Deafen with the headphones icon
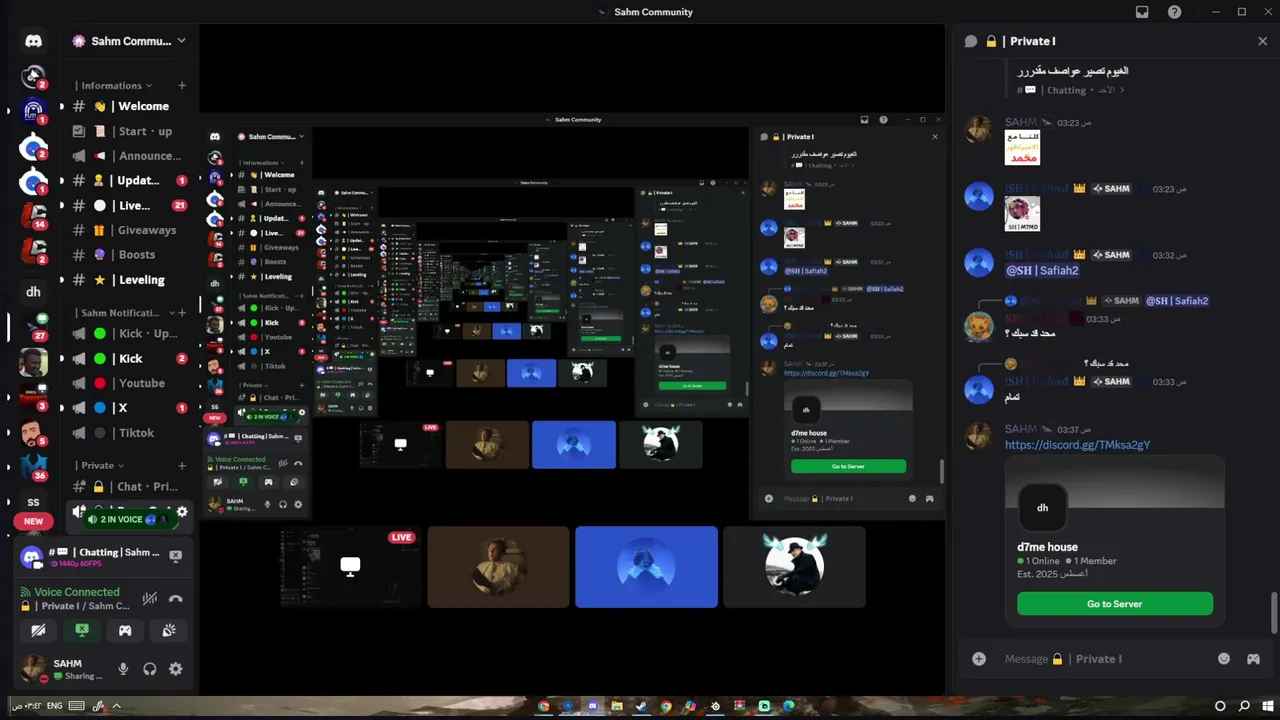 click(149, 669)
